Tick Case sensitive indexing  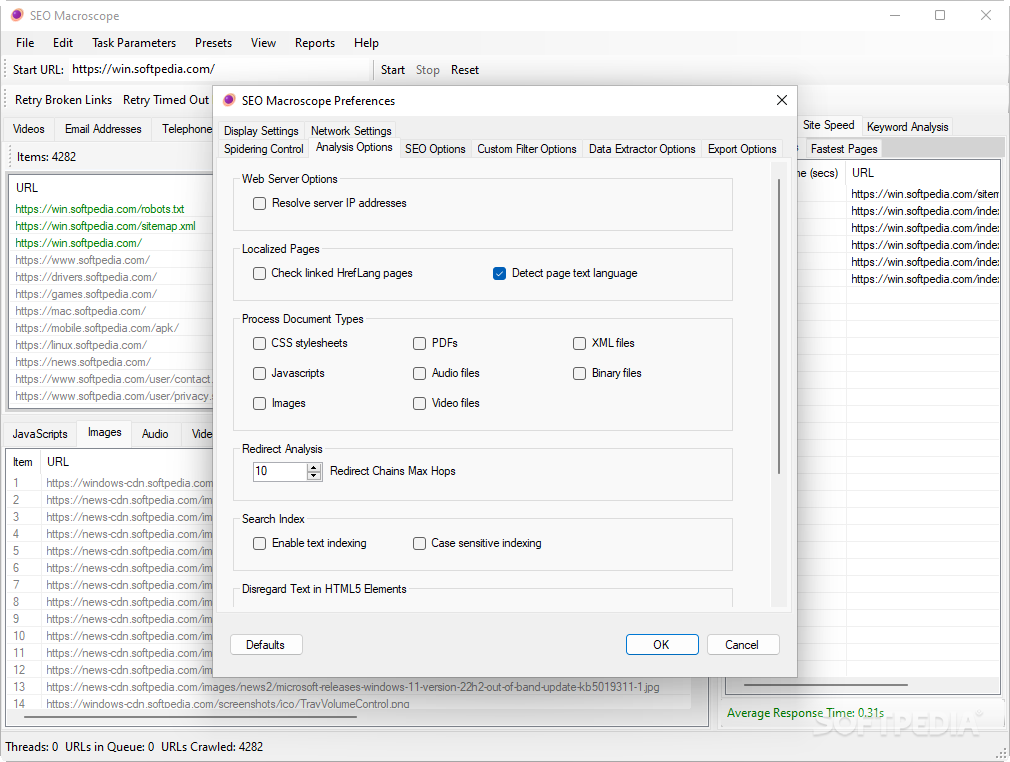pyautogui.click(x=419, y=543)
